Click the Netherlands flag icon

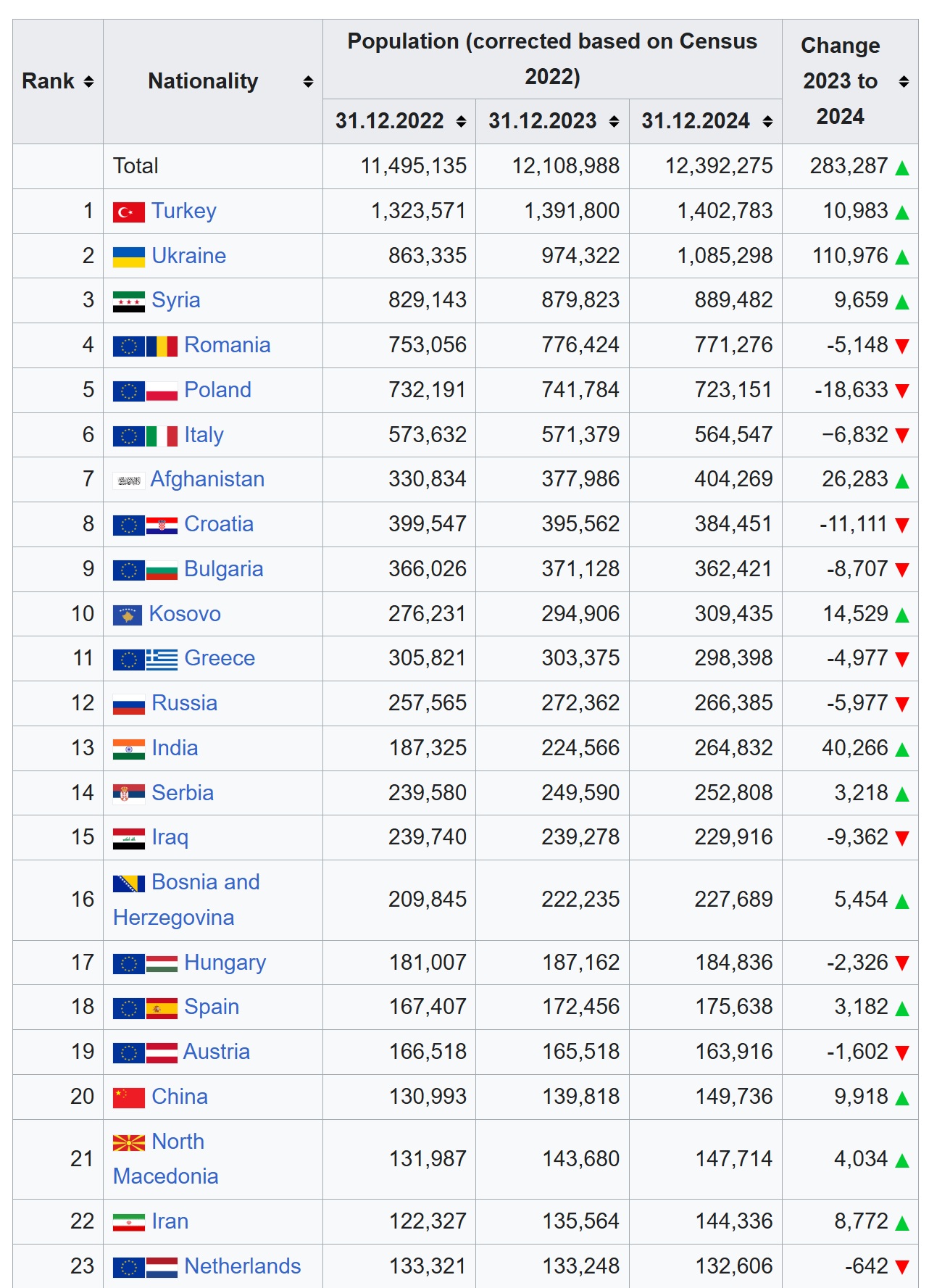(x=162, y=1268)
